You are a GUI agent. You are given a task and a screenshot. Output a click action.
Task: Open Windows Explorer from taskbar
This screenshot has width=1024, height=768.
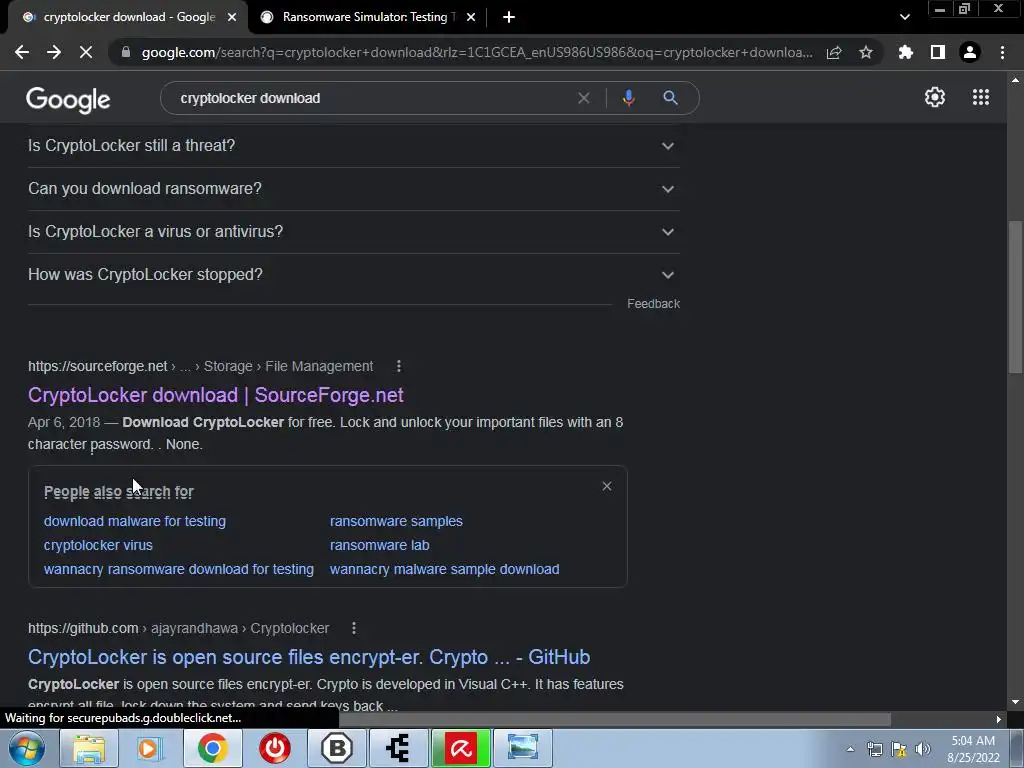tap(89, 748)
